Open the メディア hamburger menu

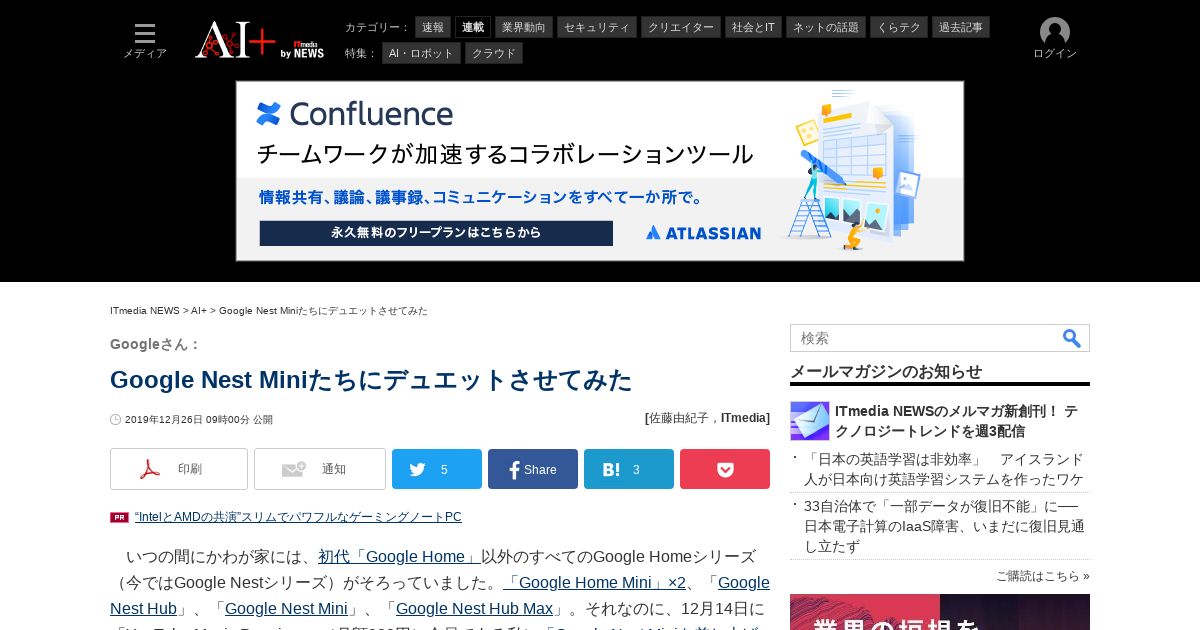tap(145, 40)
